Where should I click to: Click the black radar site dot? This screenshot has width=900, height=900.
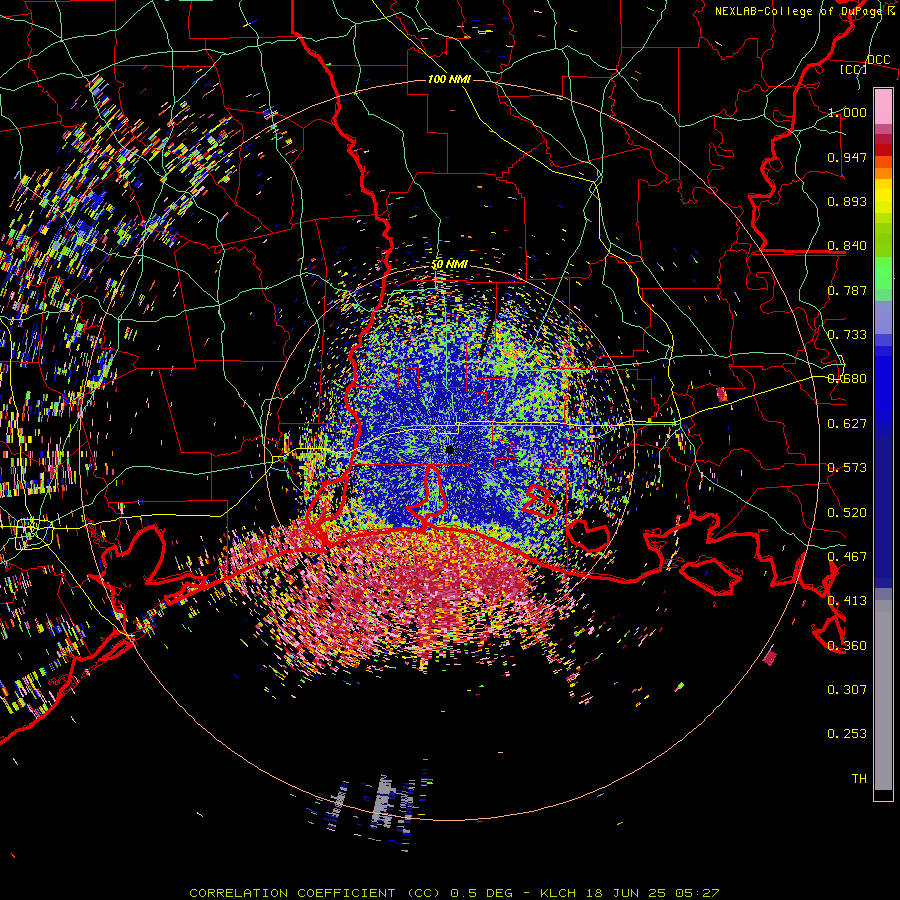pyautogui.click(x=450, y=449)
